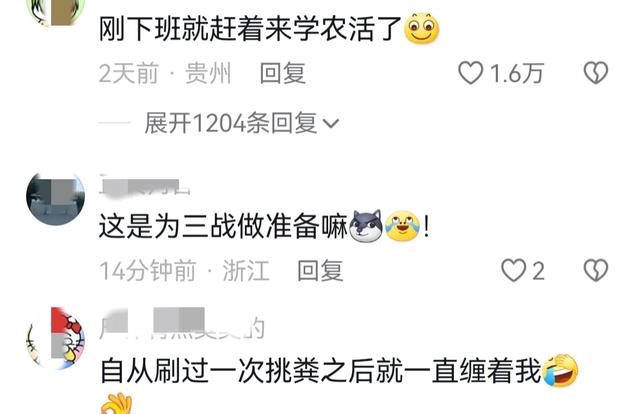Tap crying-laughing emoji in 三战 comment
640x414 pixels.
(402, 226)
